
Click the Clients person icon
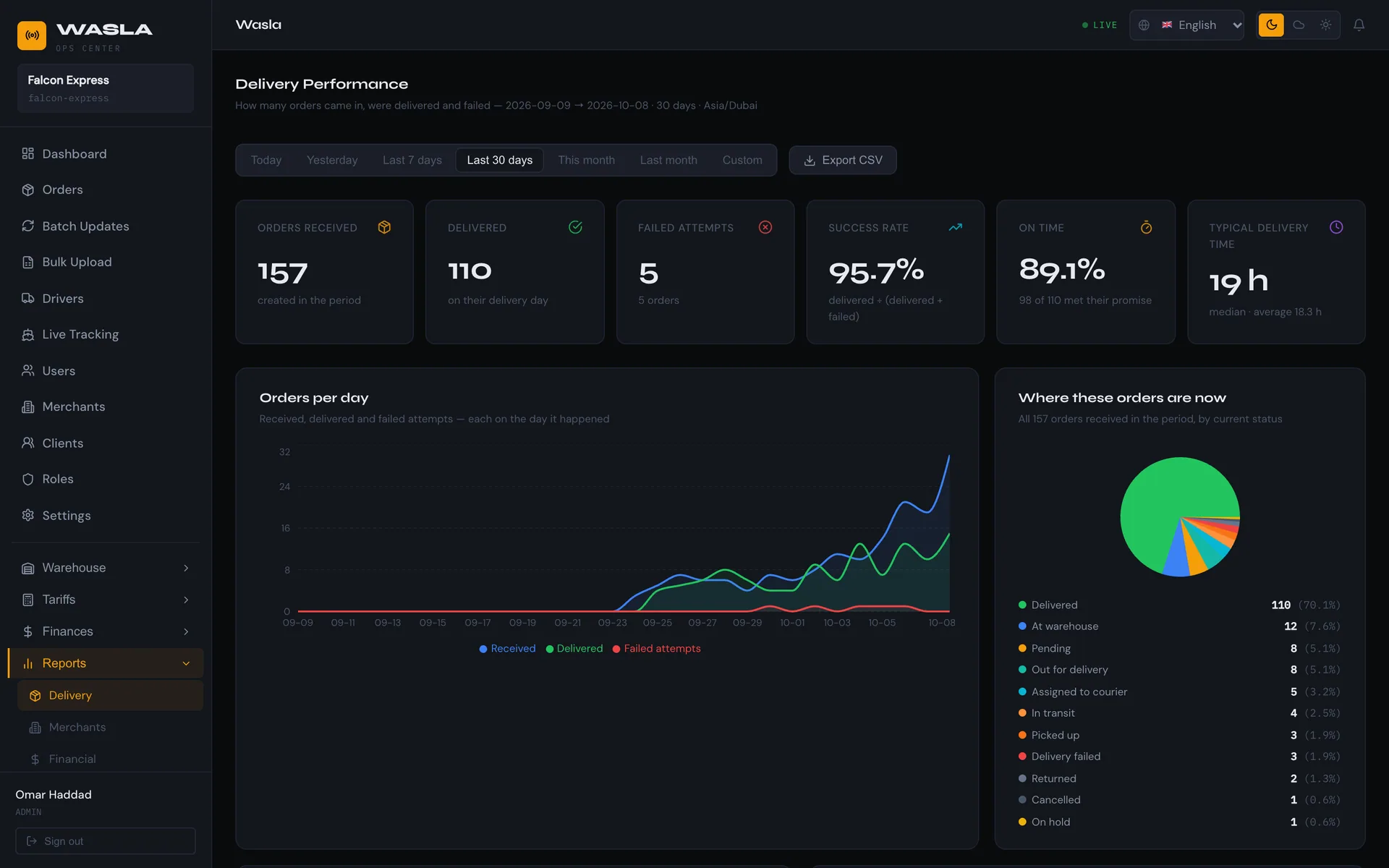(x=28, y=443)
